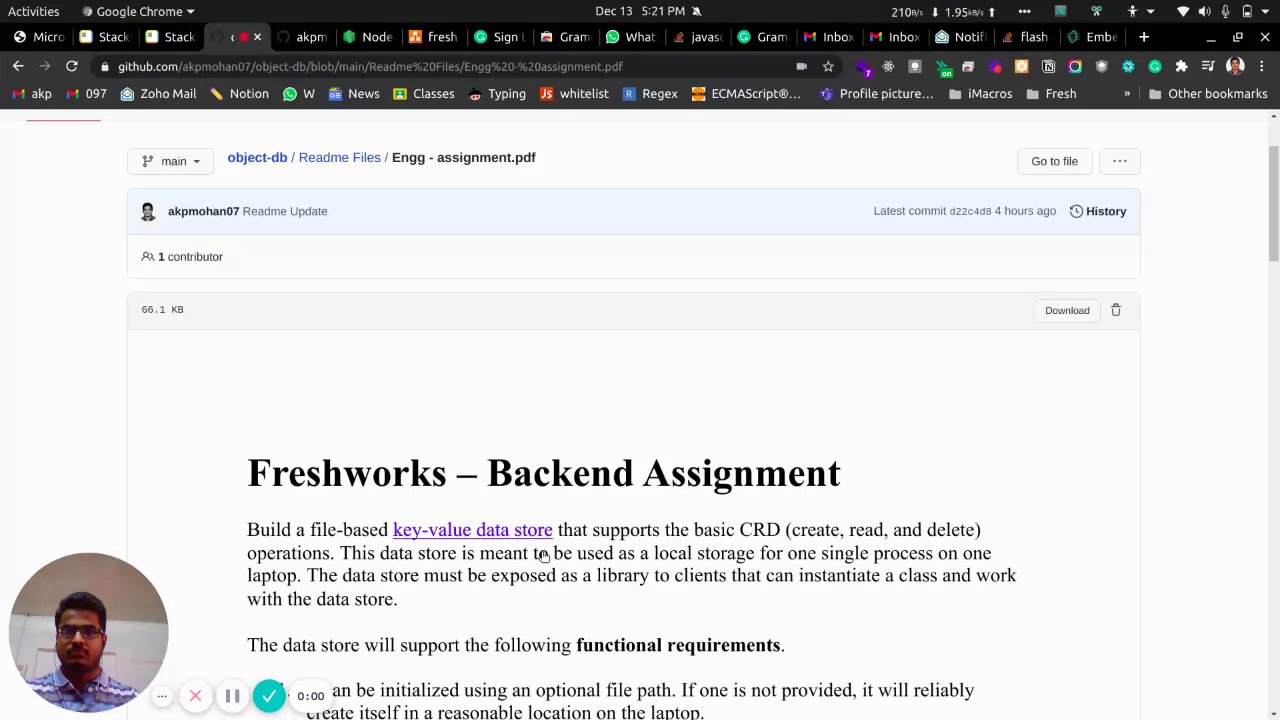Open a new browser tab
Viewport: 1280px width, 720px height.
[1144, 37]
